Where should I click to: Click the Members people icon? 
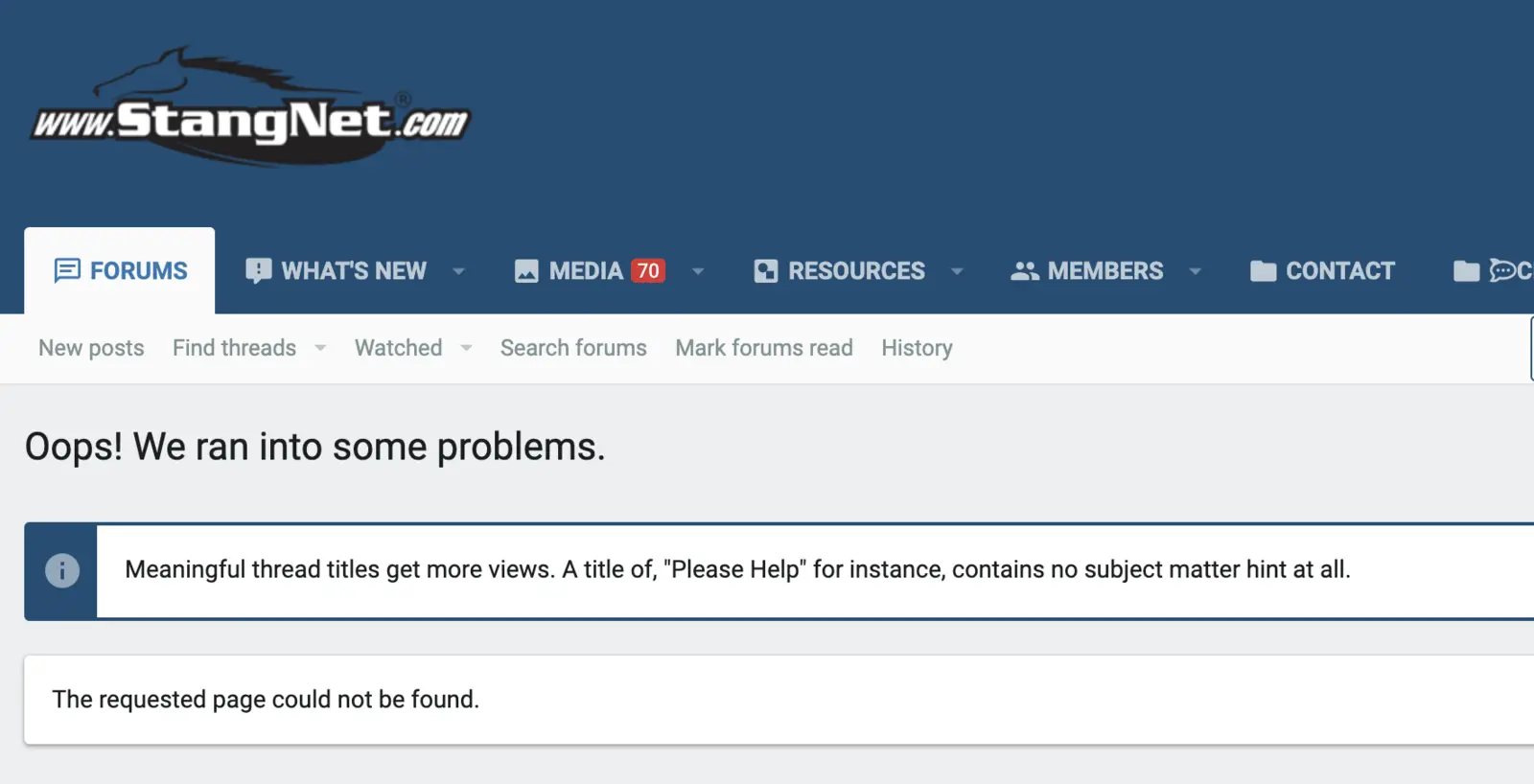click(x=1025, y=271)
